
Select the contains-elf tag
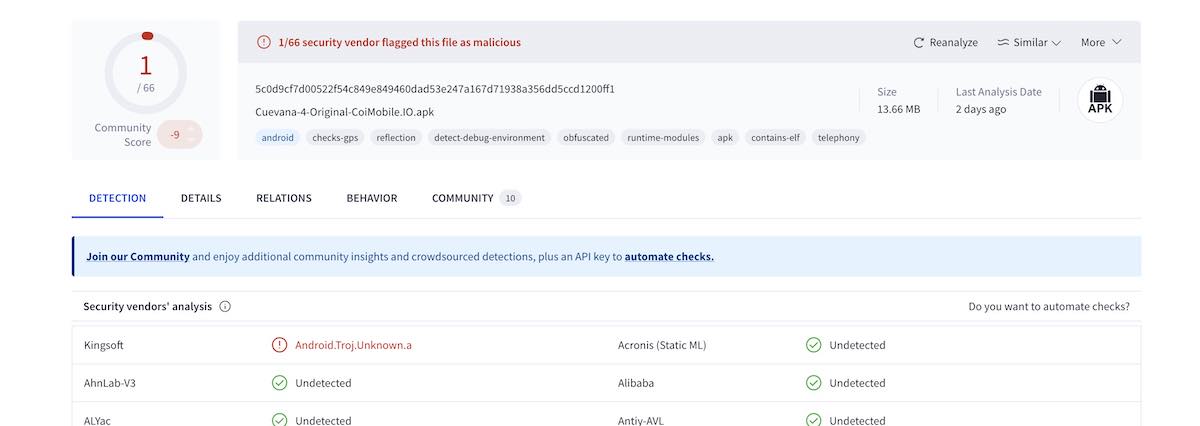775,138
